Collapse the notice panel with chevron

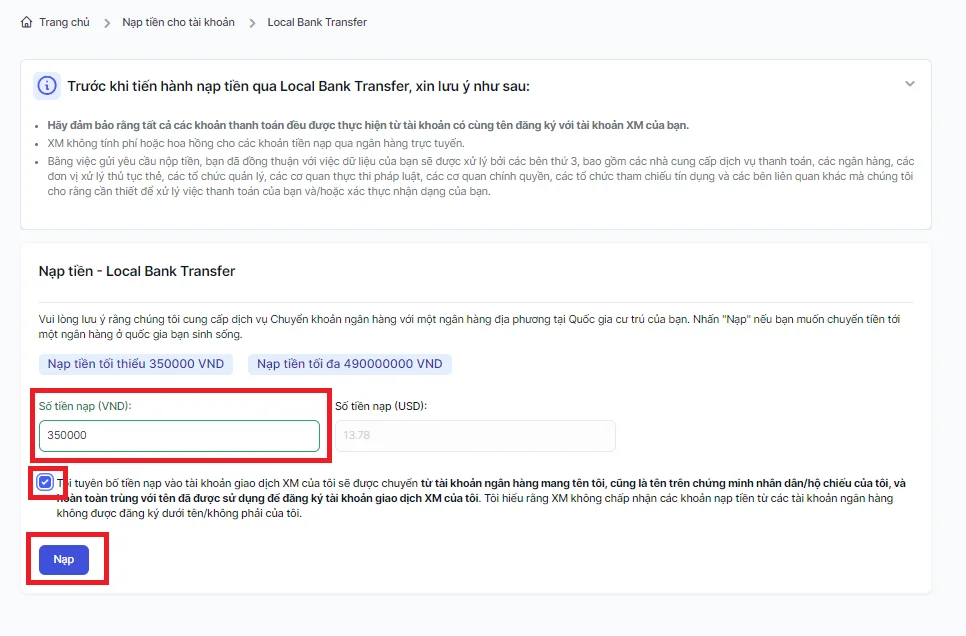coord(909,84)
